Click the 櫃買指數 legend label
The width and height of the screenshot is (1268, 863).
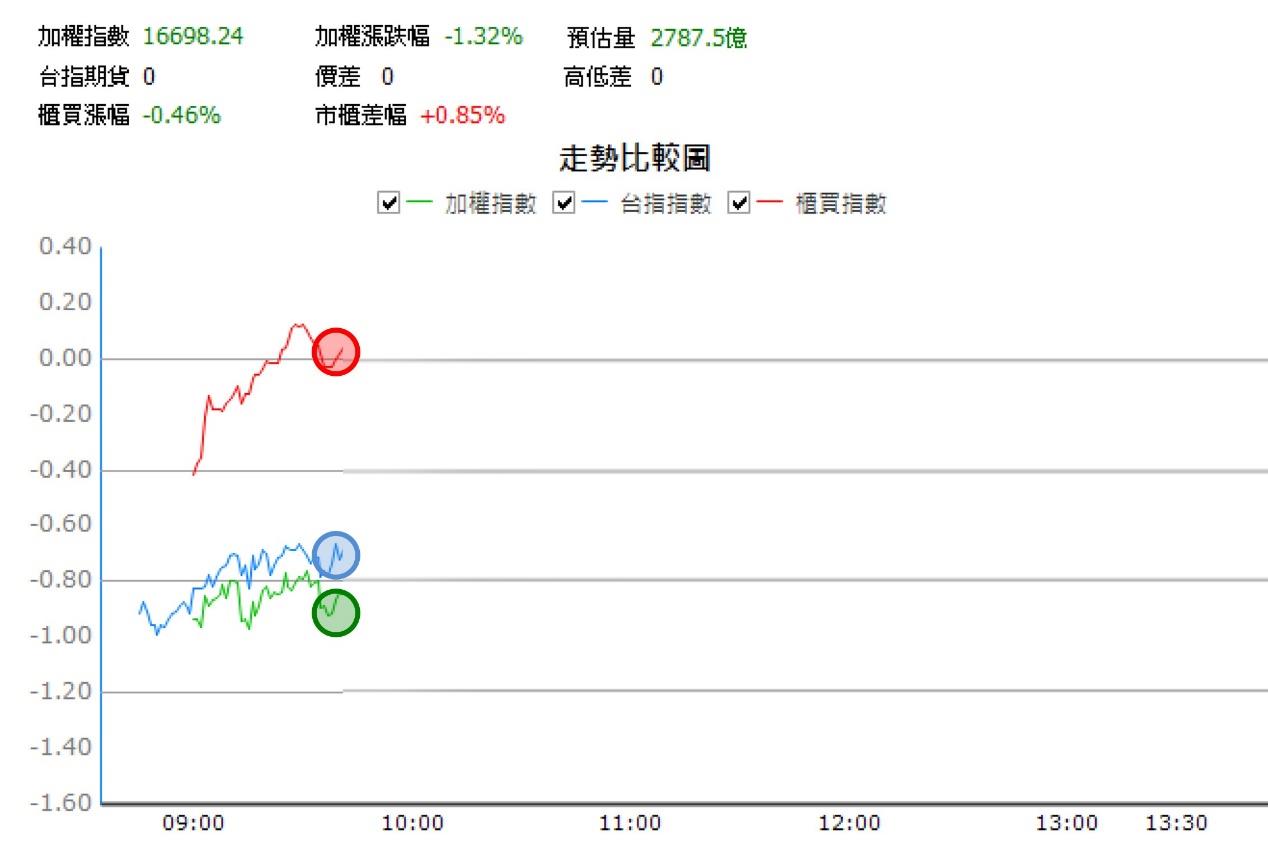click(841, 204)
